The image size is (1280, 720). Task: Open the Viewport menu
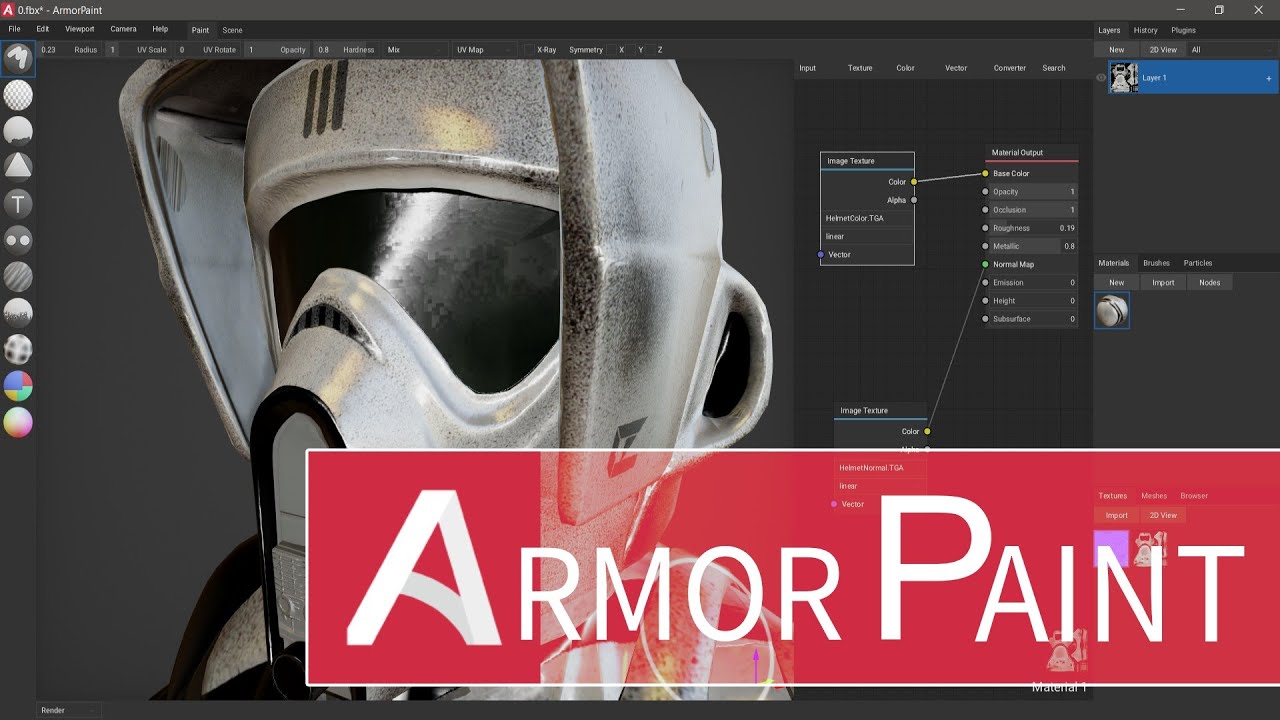pos(80,29)
